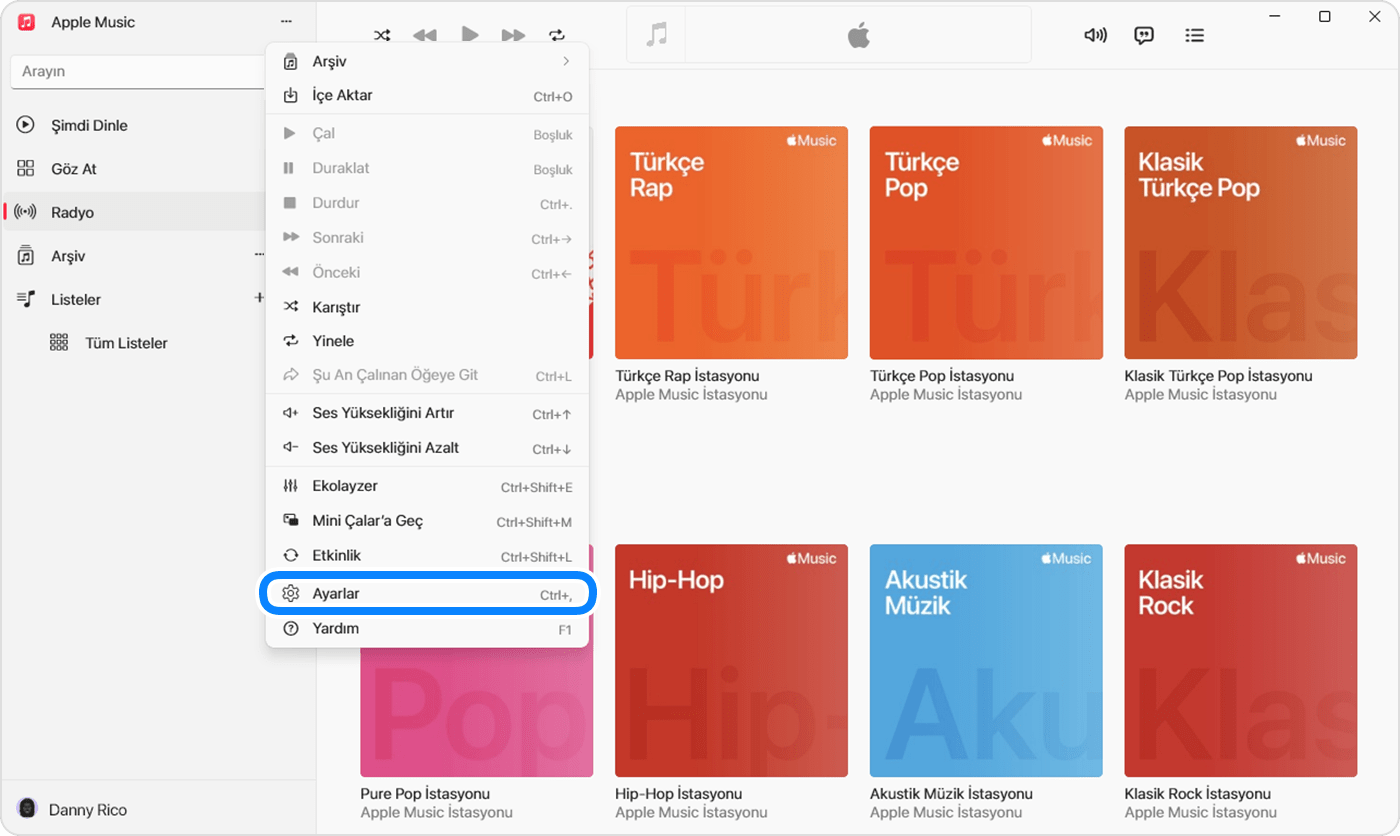The image size is (1400, 836).
Task: Click the Arayın search field
Action: coord(137,72)
